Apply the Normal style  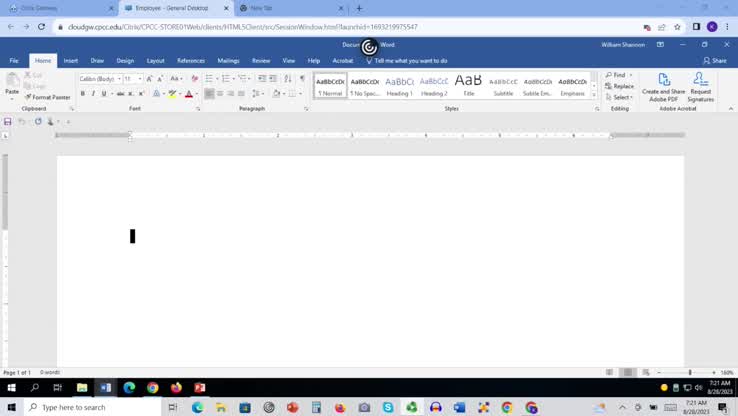pos(330,86)
